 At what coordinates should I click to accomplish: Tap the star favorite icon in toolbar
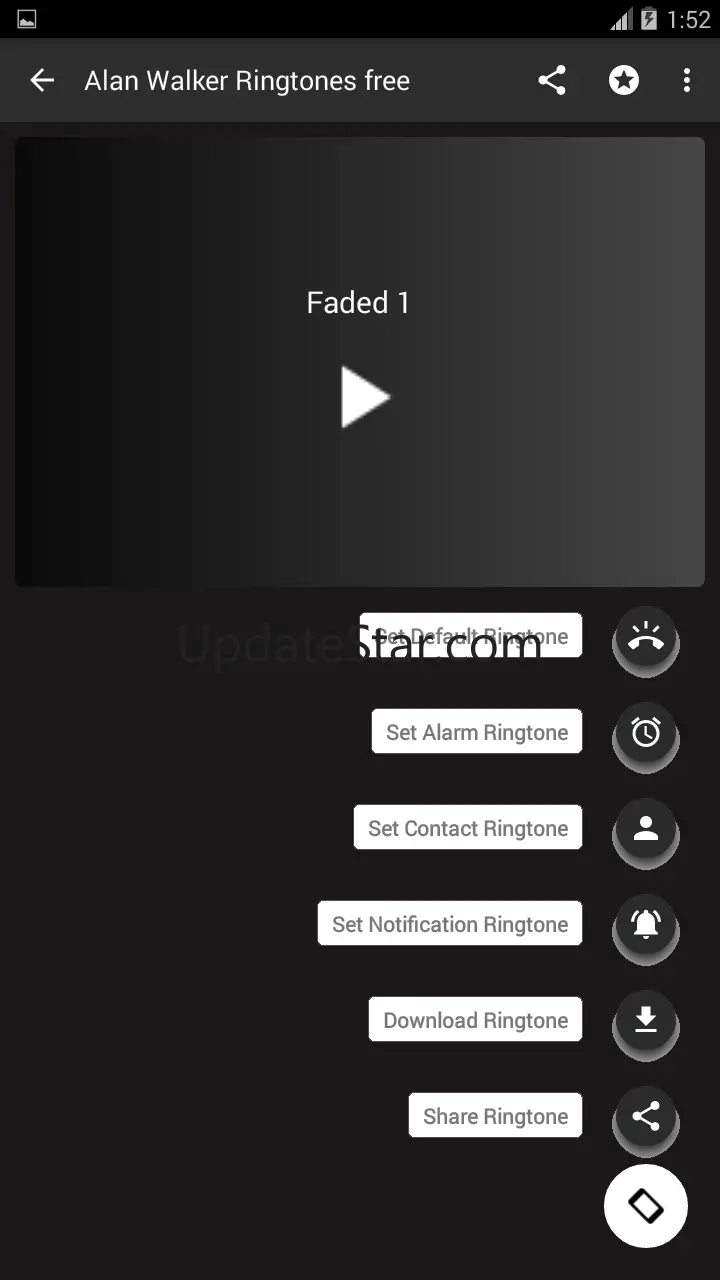624,81
